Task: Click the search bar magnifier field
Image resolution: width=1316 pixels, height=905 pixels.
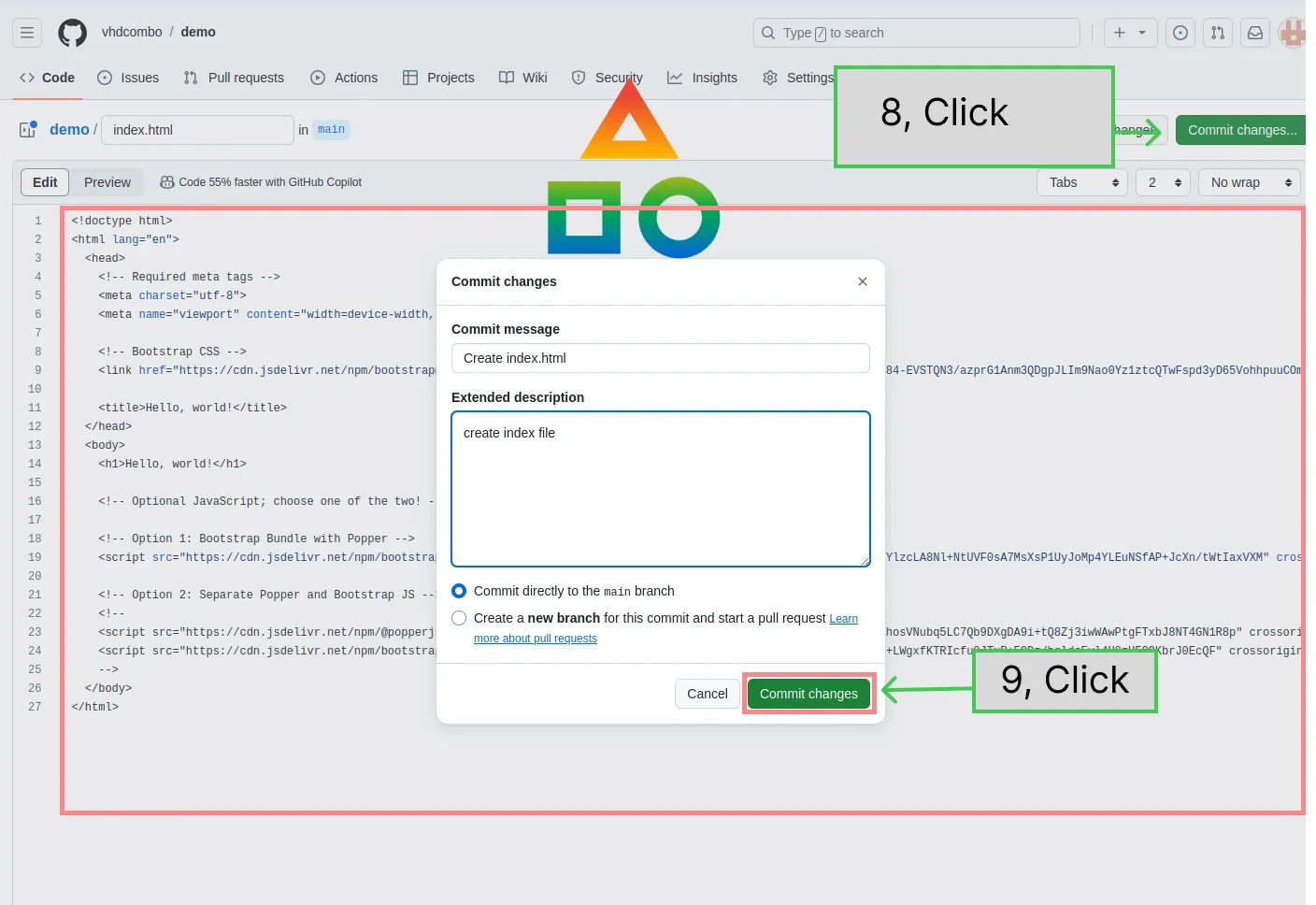Action: pos(916,33)
